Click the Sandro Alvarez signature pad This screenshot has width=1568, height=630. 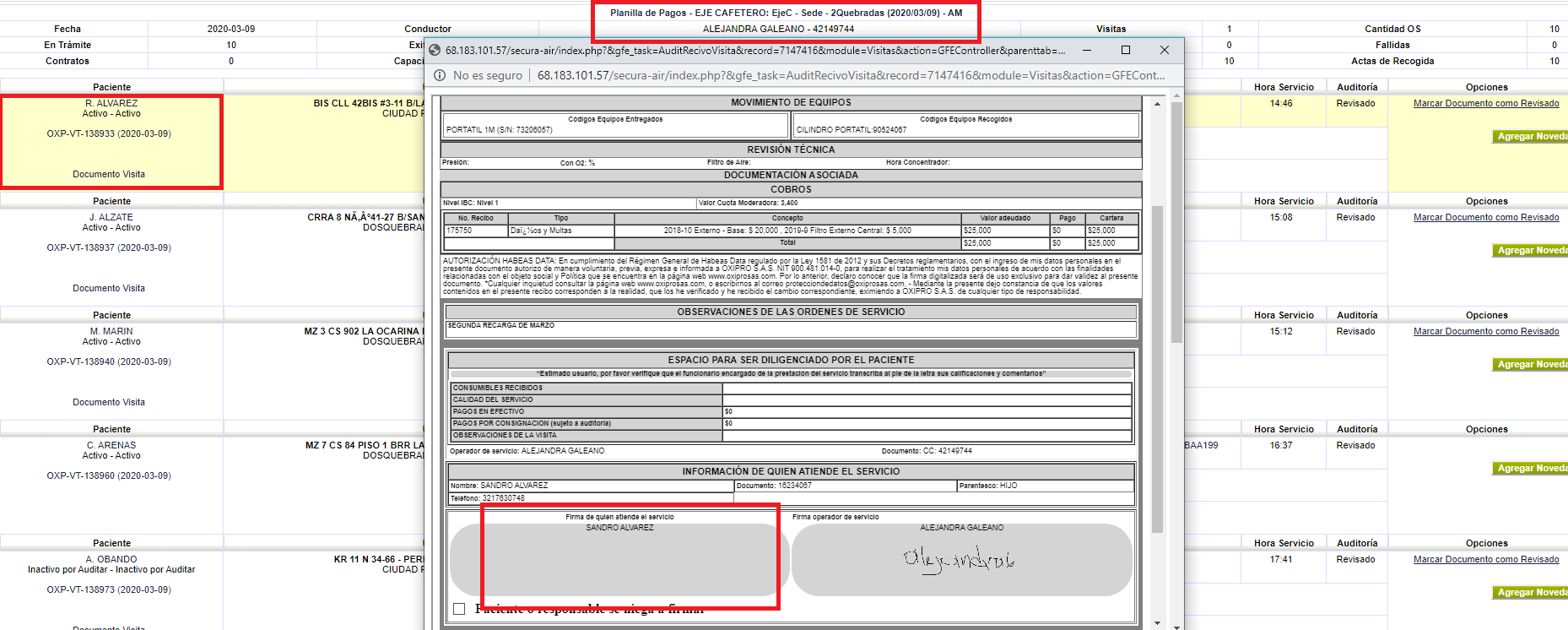coord(620,560)
